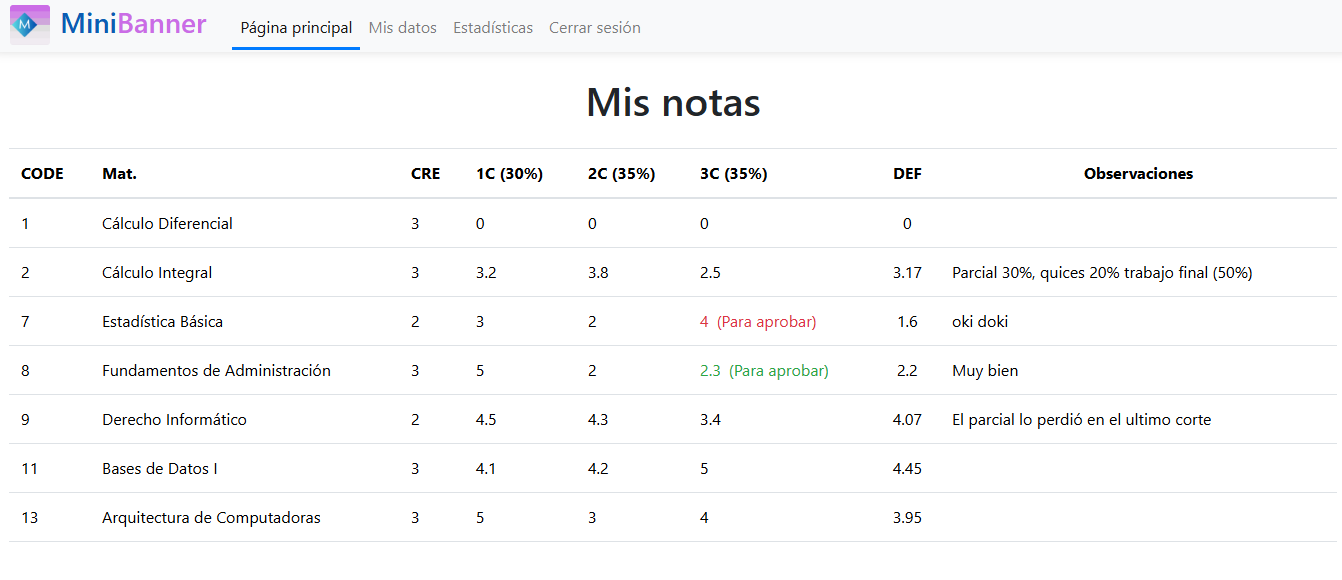Viewport: 1342px width, 580px height.
Task: Click the Observaciones column header
Action: coord(1138,174)
